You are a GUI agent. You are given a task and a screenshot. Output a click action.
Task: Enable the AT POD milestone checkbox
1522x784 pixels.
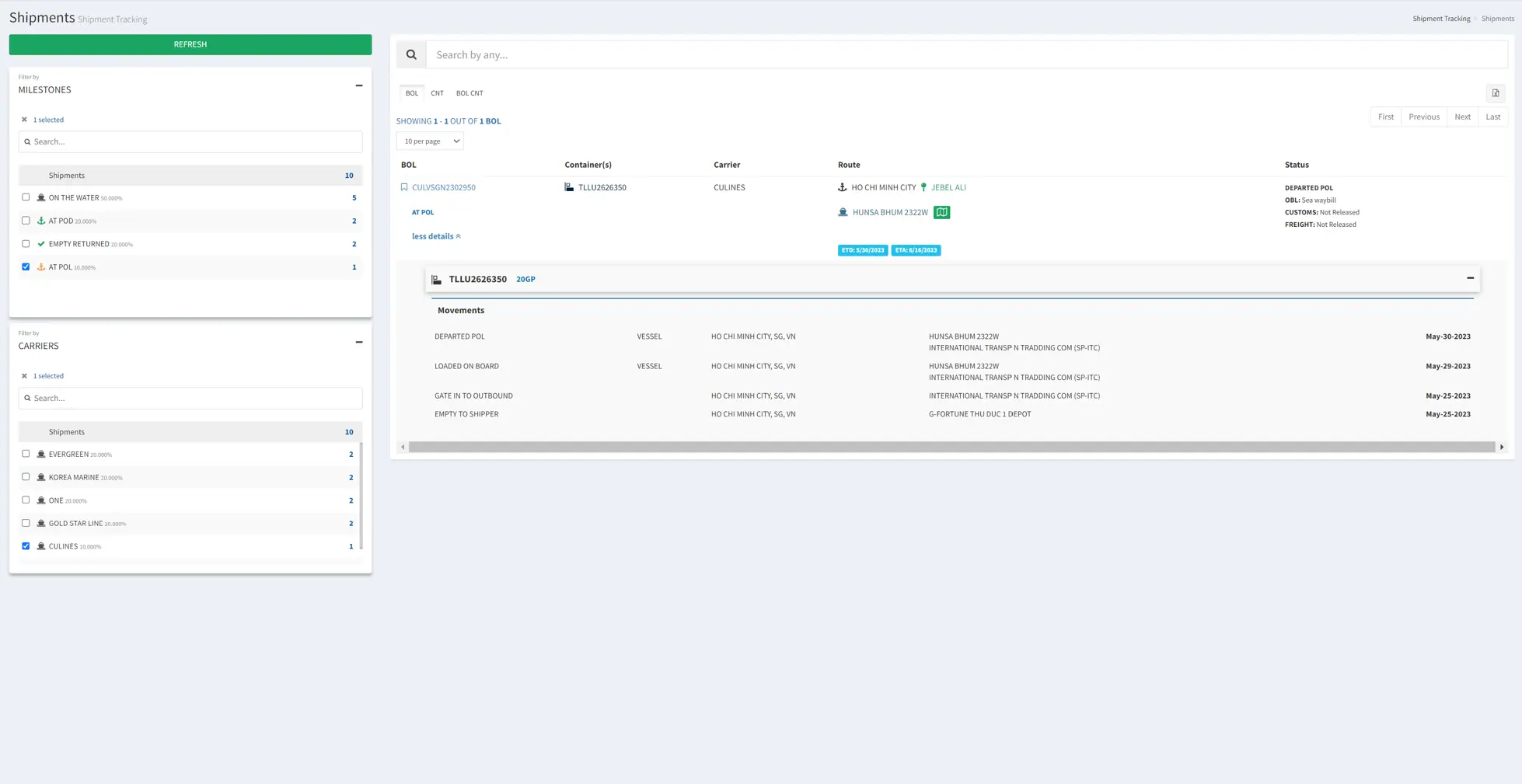pos(26,221)
